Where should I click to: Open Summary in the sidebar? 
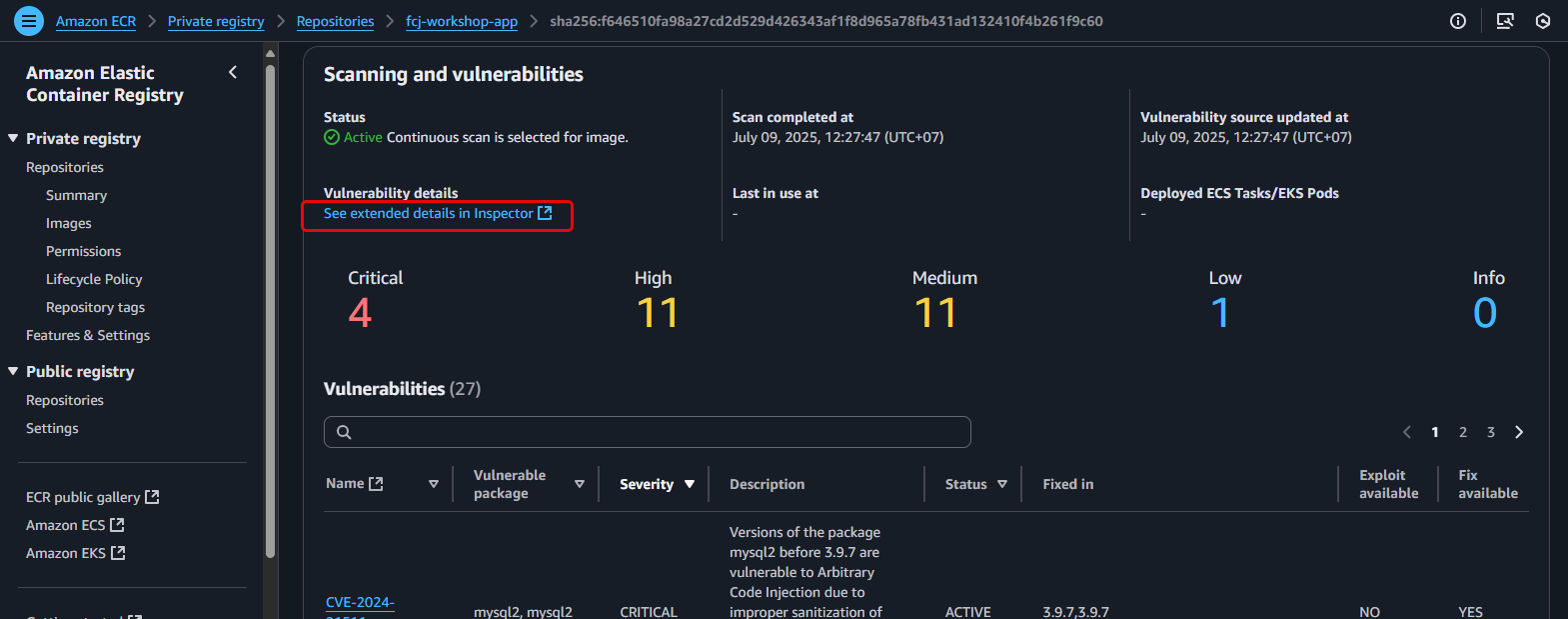pyautogui.click(x=76, y=195)
